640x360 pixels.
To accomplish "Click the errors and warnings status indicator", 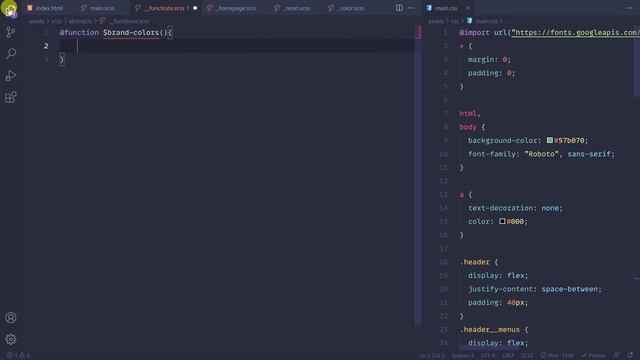I will [x=18, y=356].
